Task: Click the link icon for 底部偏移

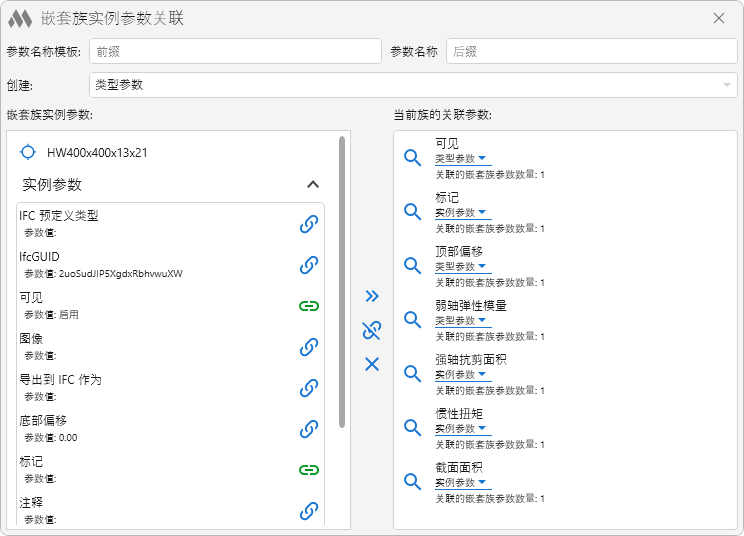Action: pos(309,429)
